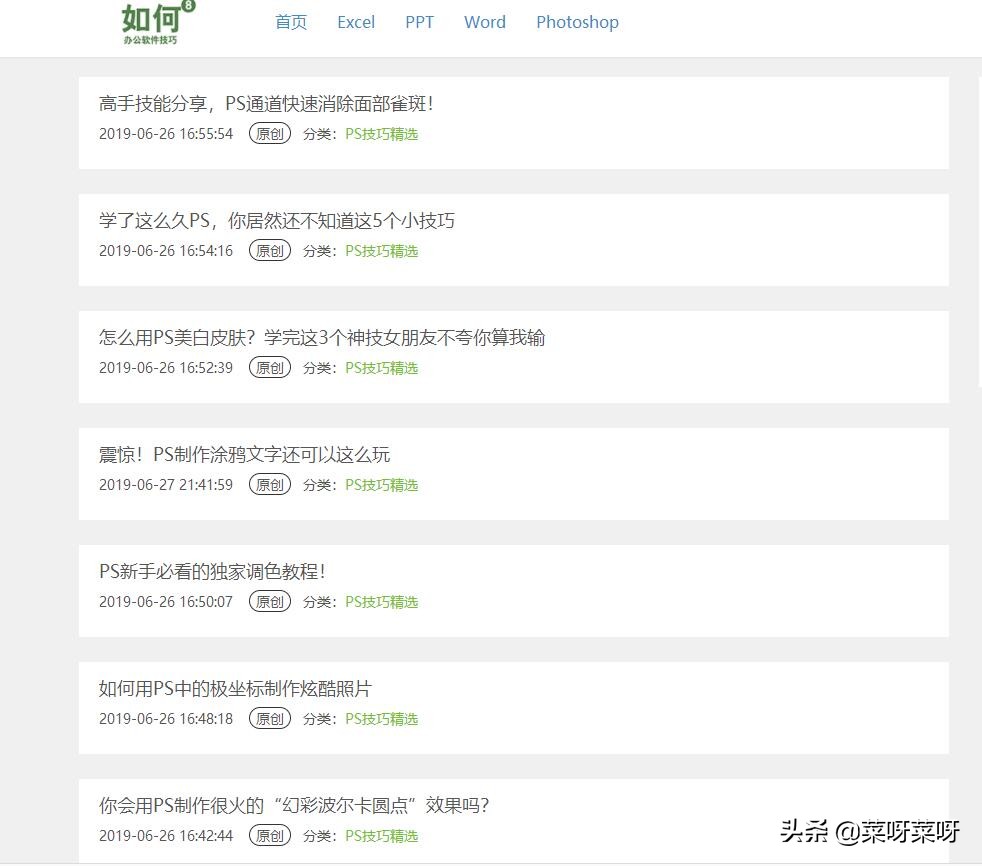This screenshot has height=866, width=982.
Task: Switch to the Word section
Action: [x=484, y=21]
